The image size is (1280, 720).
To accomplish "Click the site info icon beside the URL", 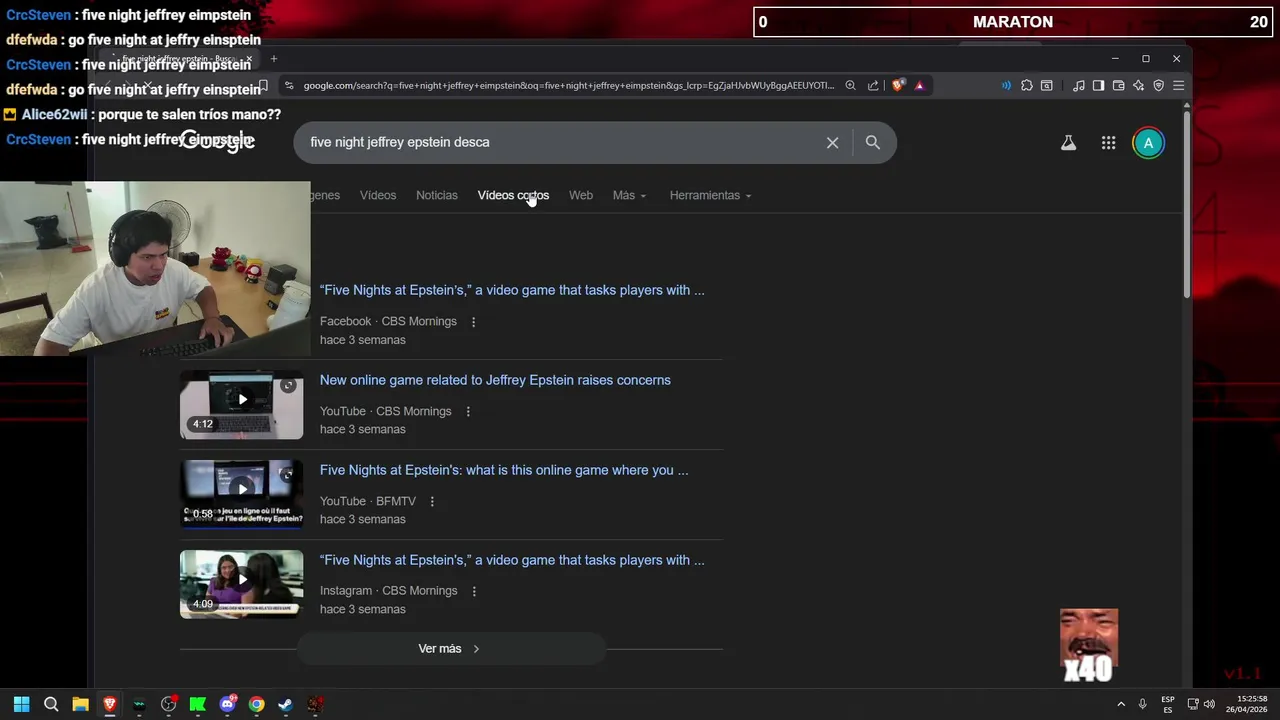I will point(289,86).
